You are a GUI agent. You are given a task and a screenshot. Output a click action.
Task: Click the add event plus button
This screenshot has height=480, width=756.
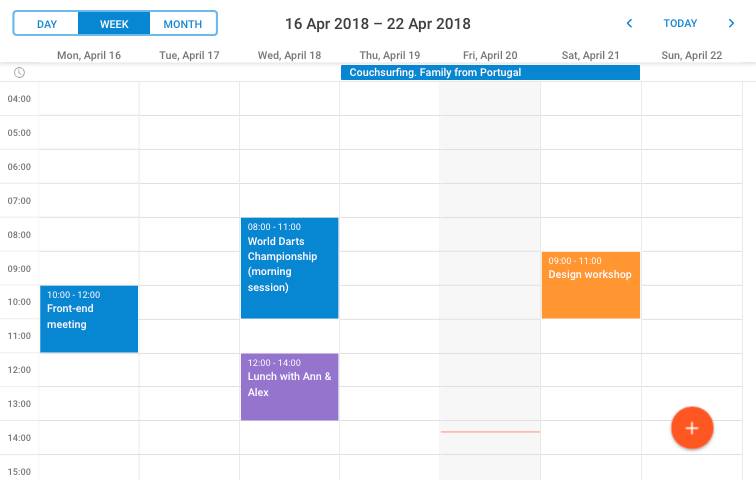692,428
